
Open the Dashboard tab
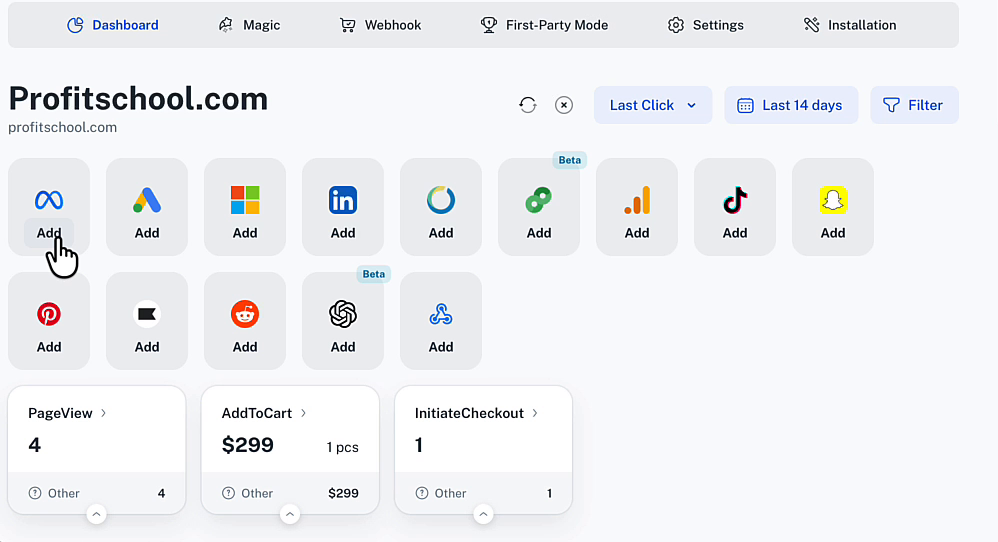click(113, 25)
